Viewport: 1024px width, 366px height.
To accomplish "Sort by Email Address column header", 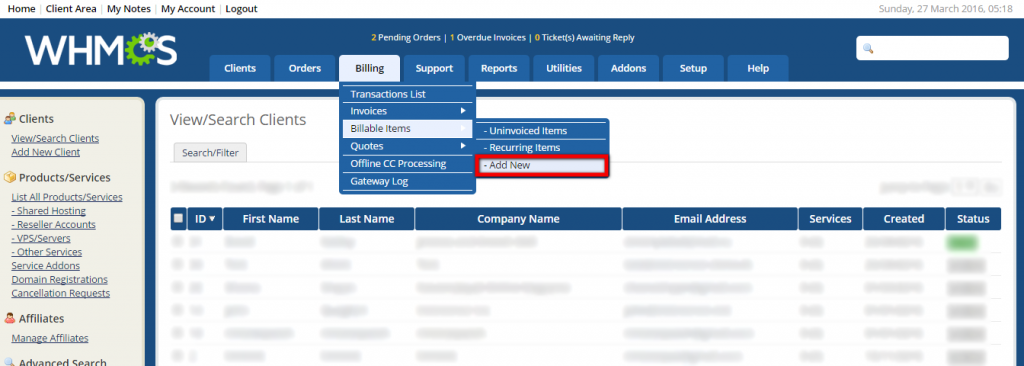I will pos(710,219).
